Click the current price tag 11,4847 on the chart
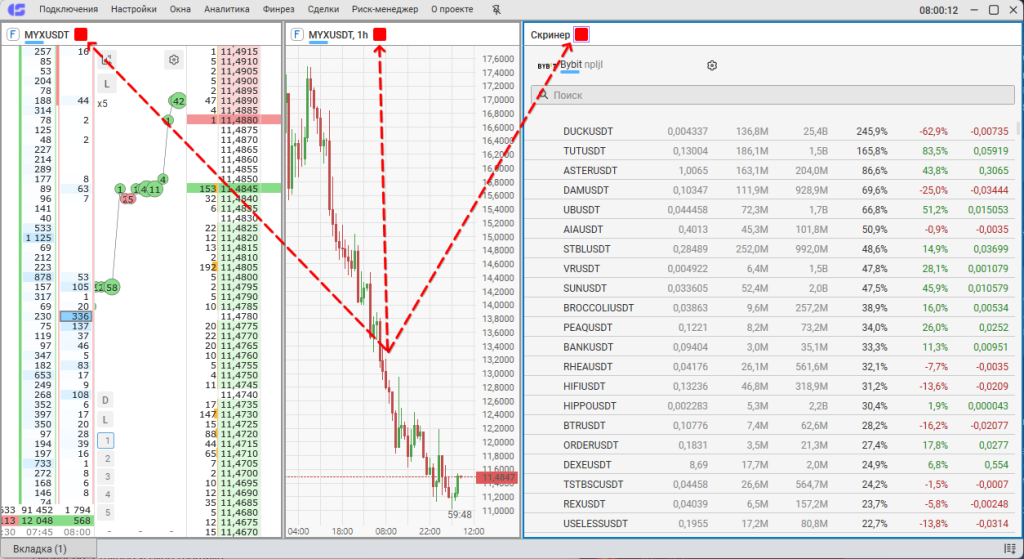This screenshot has width=1024, height=559. pyautogui.click(x=498, y=478)
